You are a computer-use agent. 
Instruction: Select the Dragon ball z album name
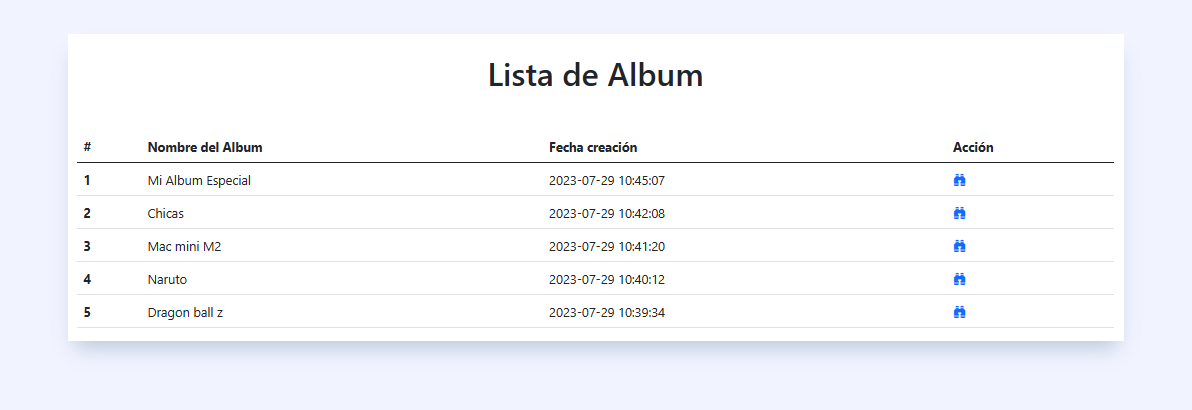(x=185, y=312)
